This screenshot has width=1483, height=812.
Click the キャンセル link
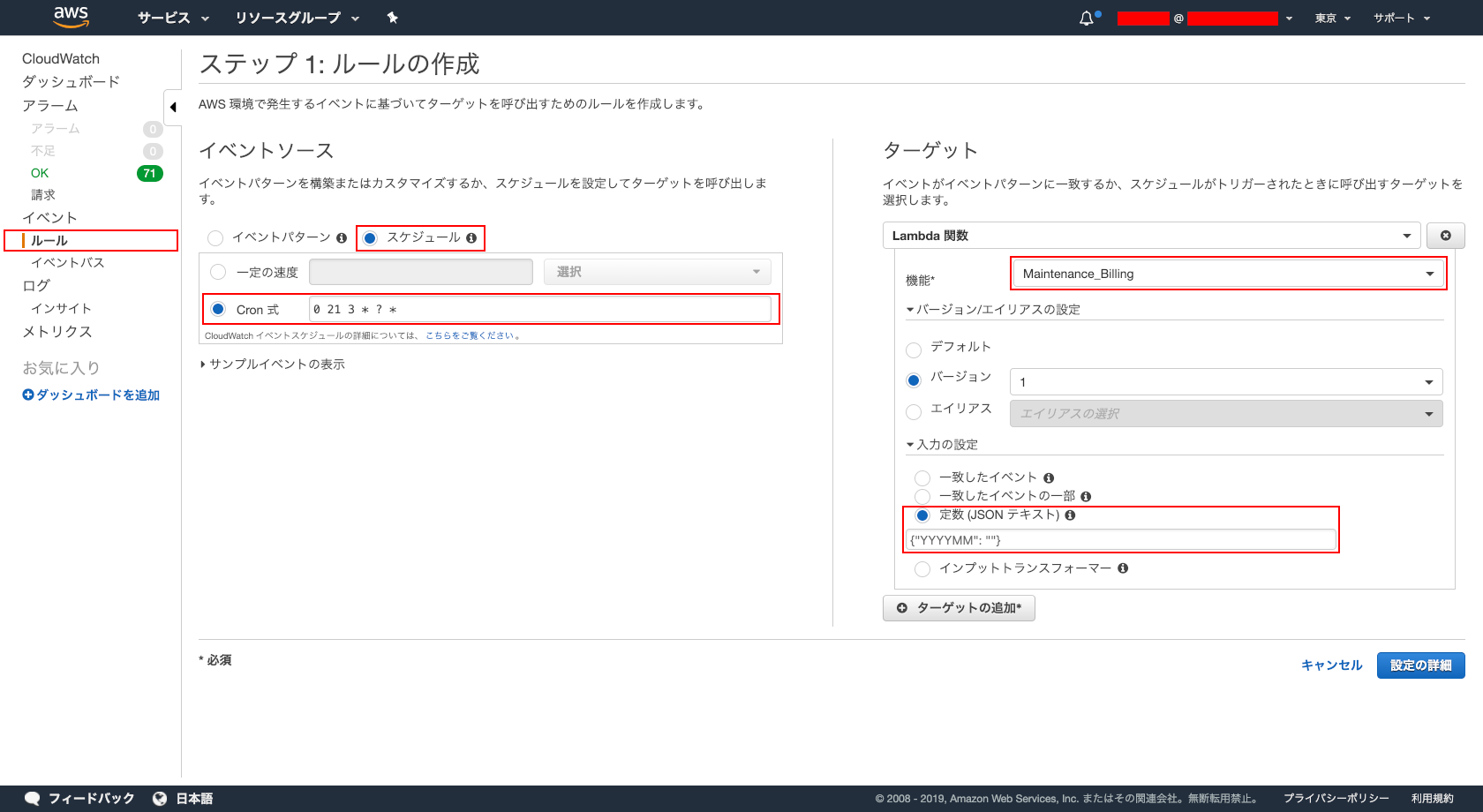tap(1331, 665)
